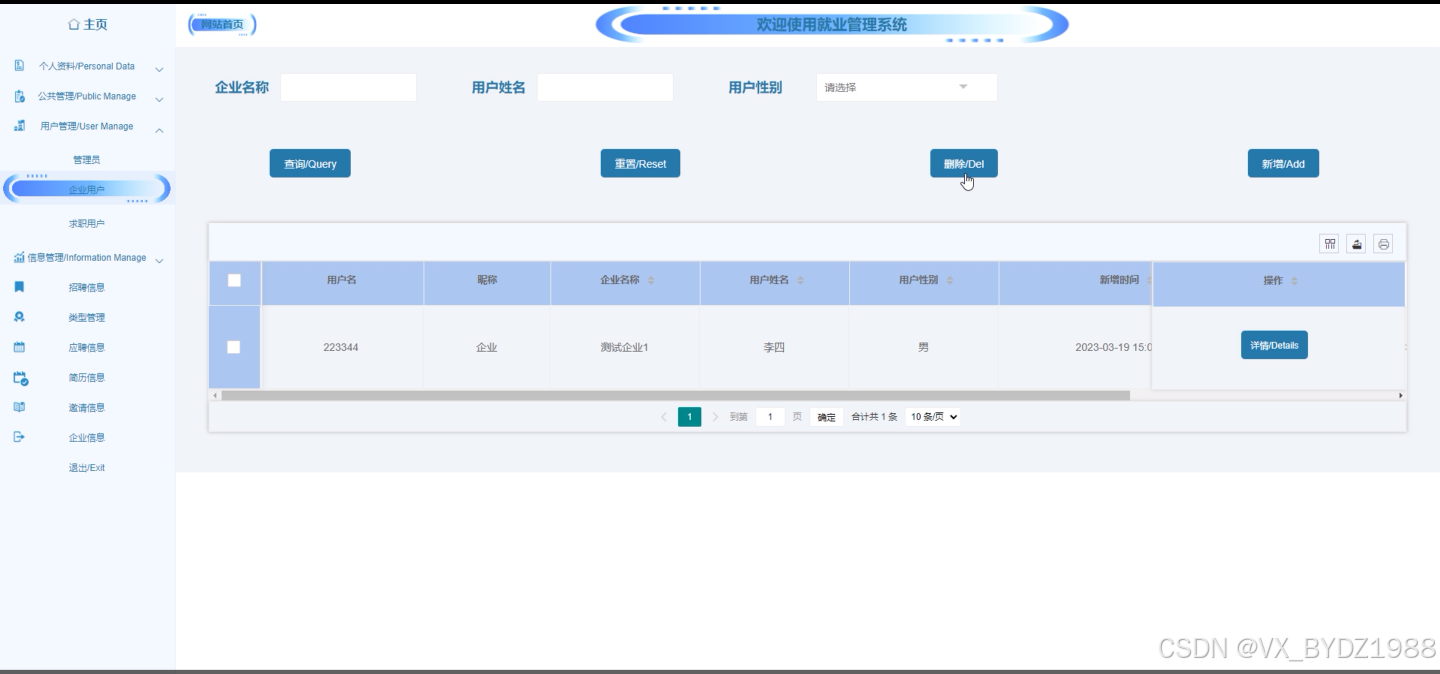This screenshot has height=674, width=1440.
Task: Click the 合计共 1 条 total text
Action: point(874,417)
